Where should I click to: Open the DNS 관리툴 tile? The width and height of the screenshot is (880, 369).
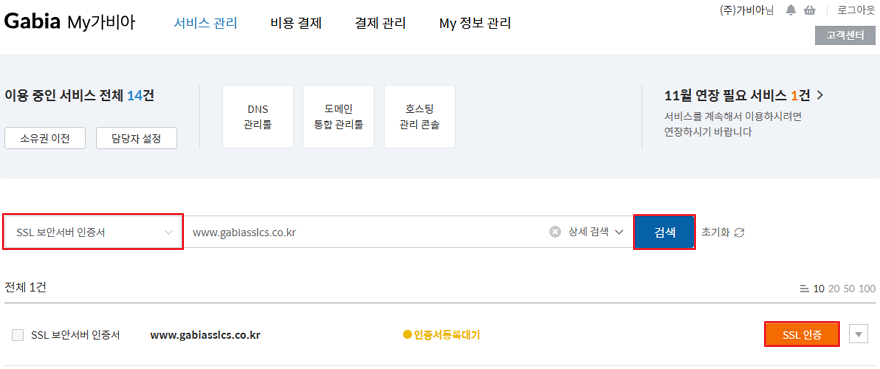click(x=258, y=117)
